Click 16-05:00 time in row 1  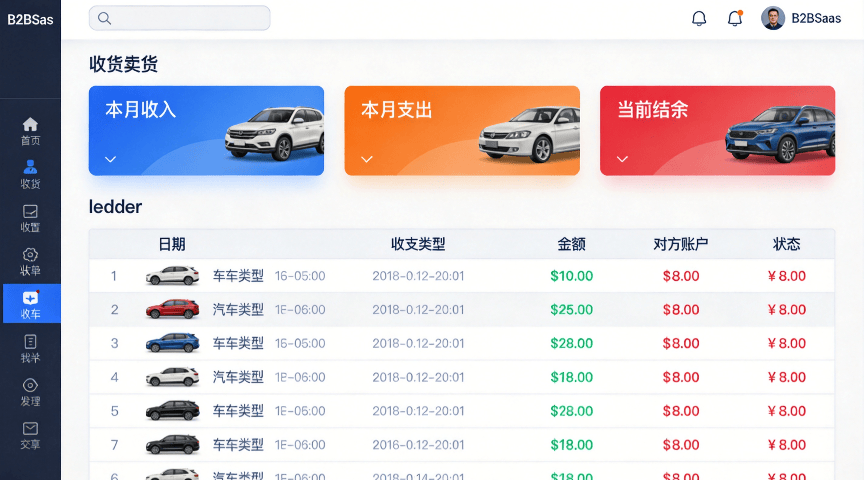click(x=300, y=276)
